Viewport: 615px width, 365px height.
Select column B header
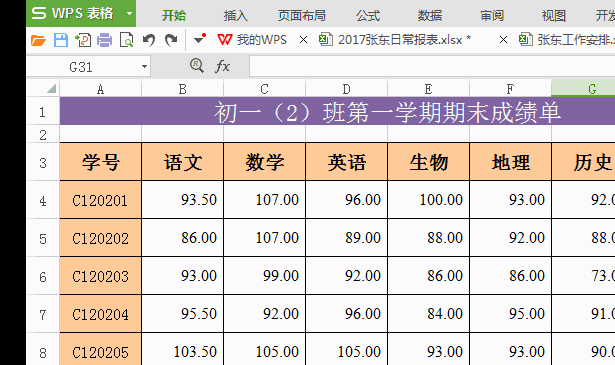[182, 89]
